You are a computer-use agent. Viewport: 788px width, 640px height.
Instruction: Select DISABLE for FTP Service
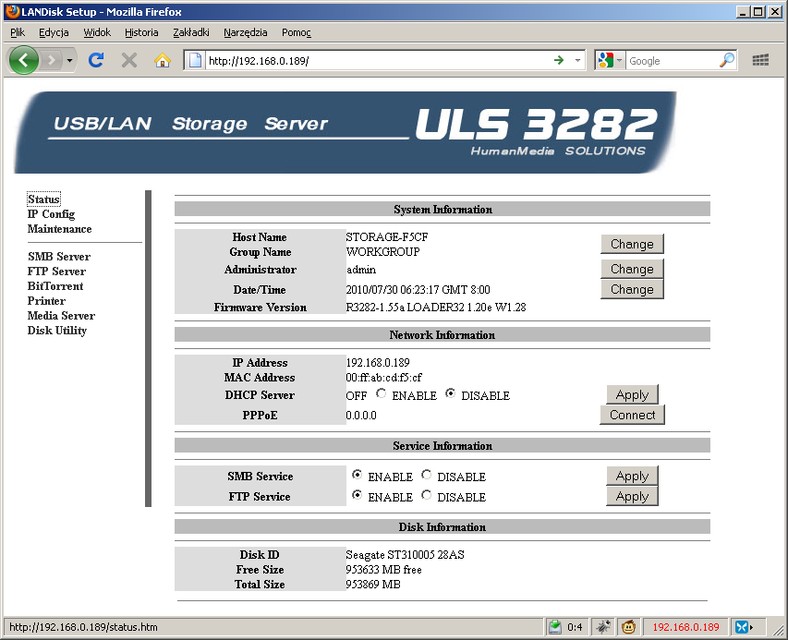pyautogui.click(x=427, y=495)
